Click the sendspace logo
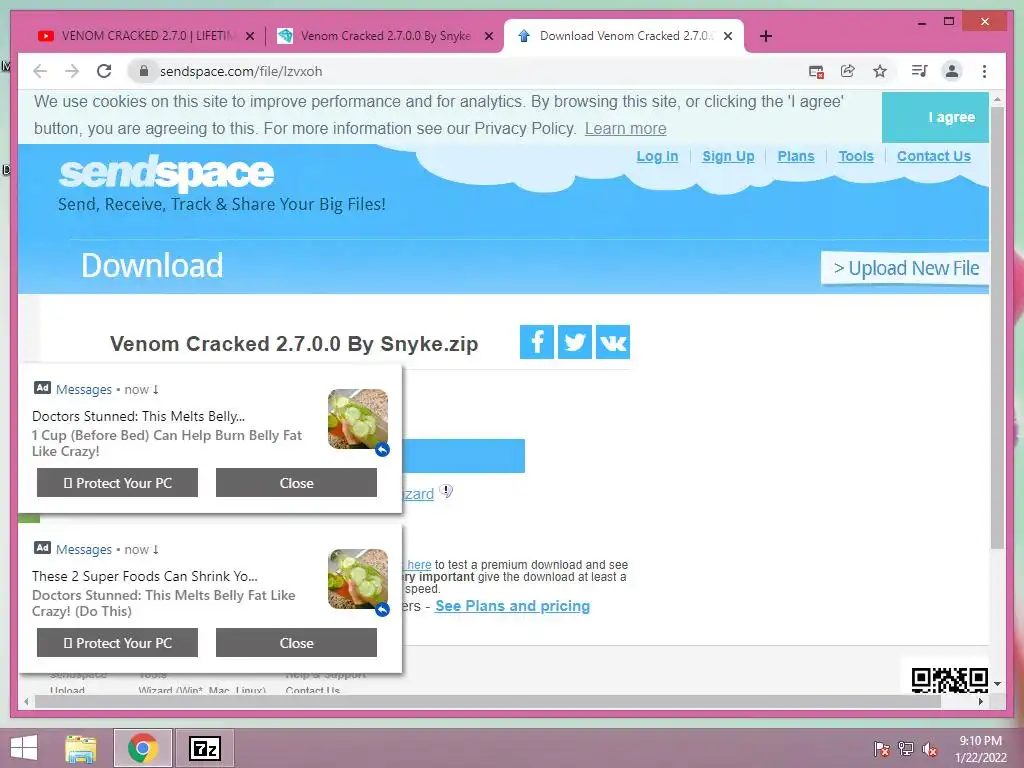 (x=166, y=172)
